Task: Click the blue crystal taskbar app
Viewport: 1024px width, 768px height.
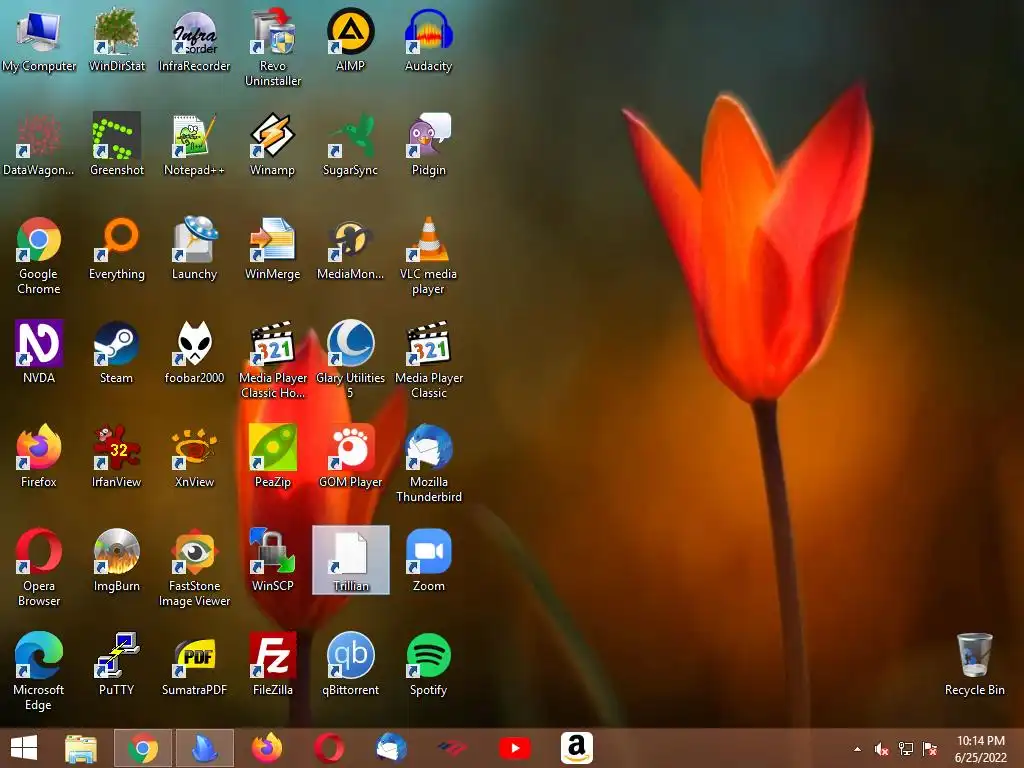Action: (204, 748)
